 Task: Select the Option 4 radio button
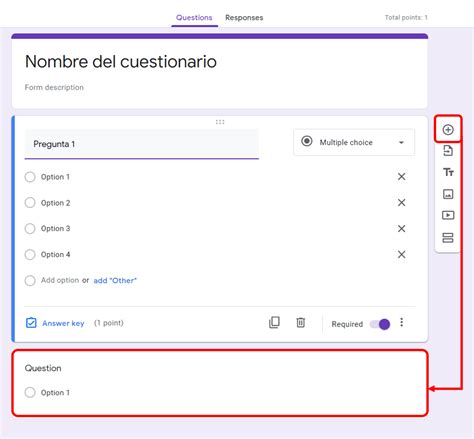pyautogui.click(x=30, y=254)
